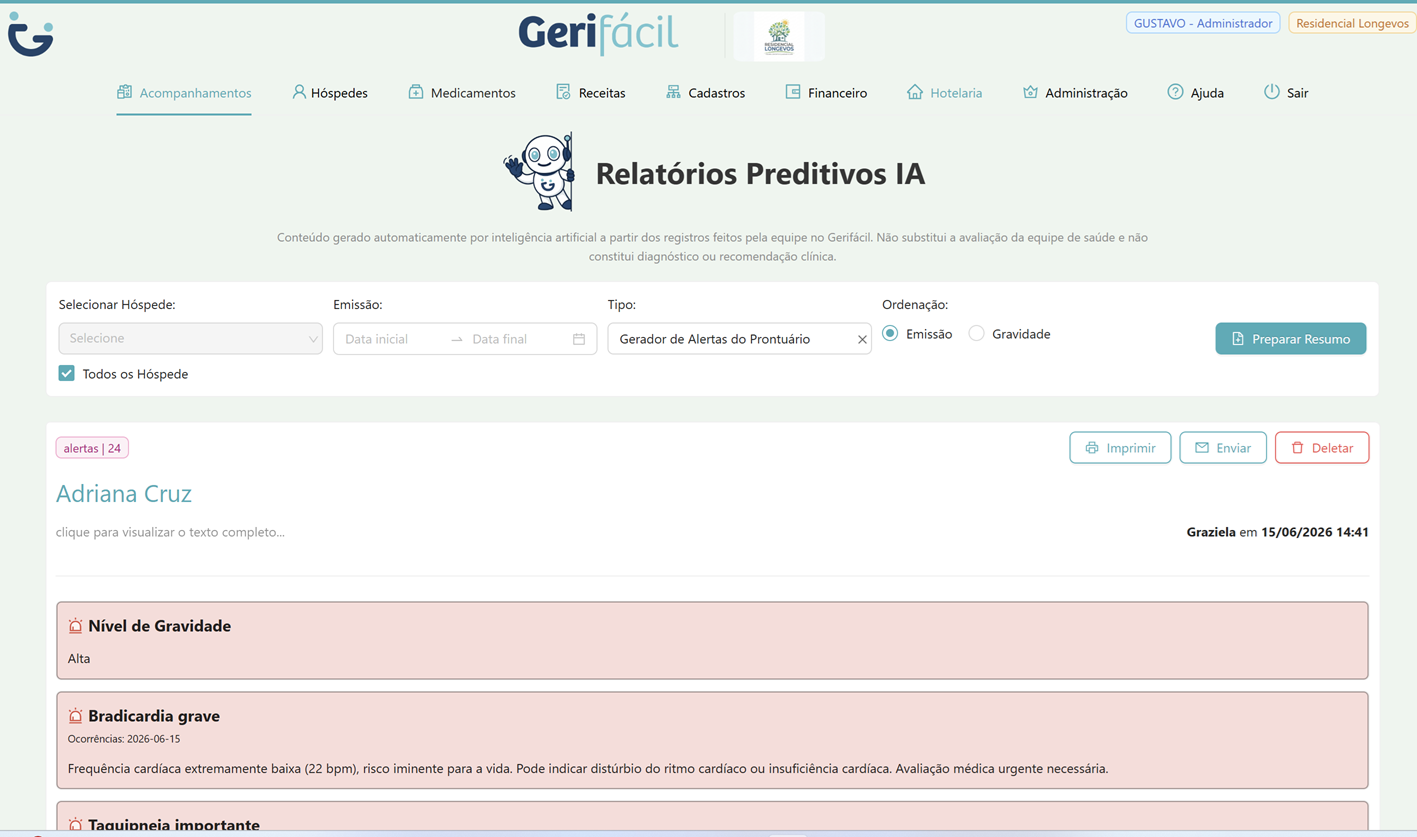Open Adriana Cruz guest name link
Viewport: 1417px width, 837px height.
[124, 493]
